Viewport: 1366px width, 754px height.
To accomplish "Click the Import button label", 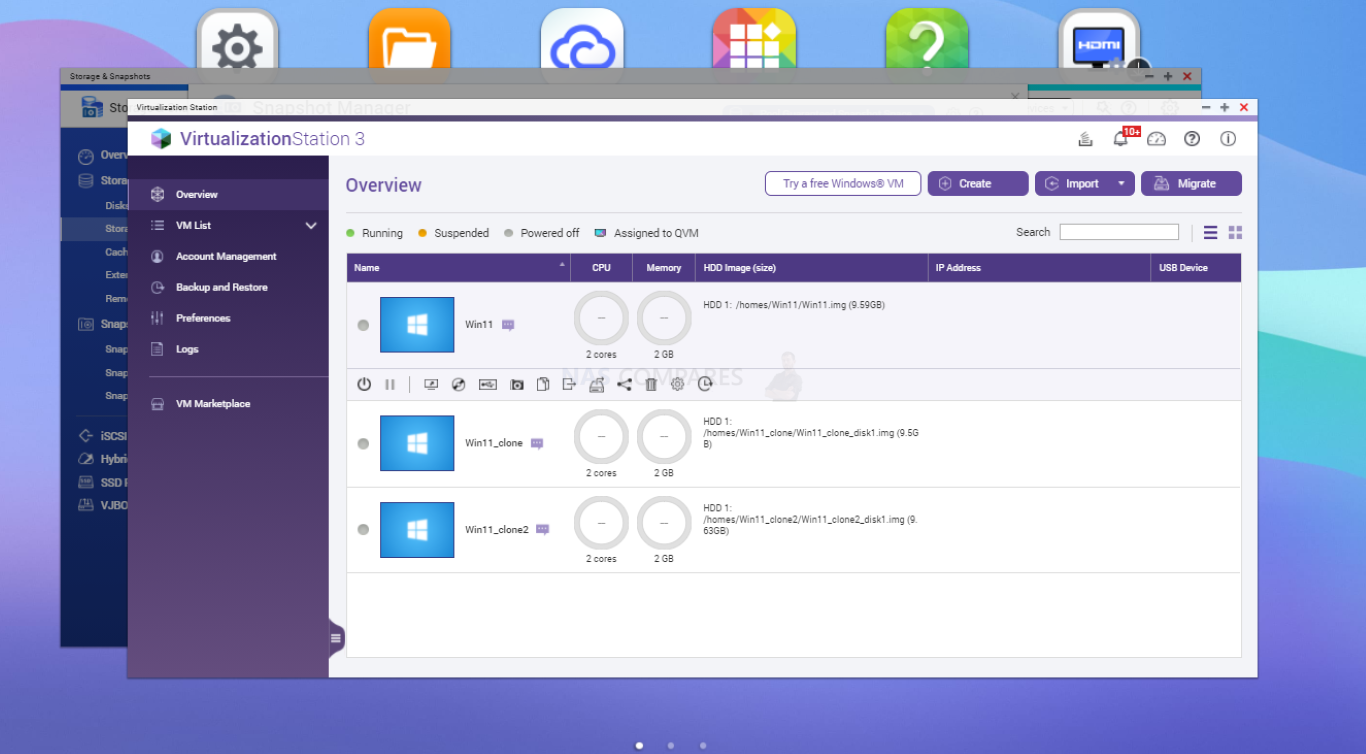I will (1081, 184).
